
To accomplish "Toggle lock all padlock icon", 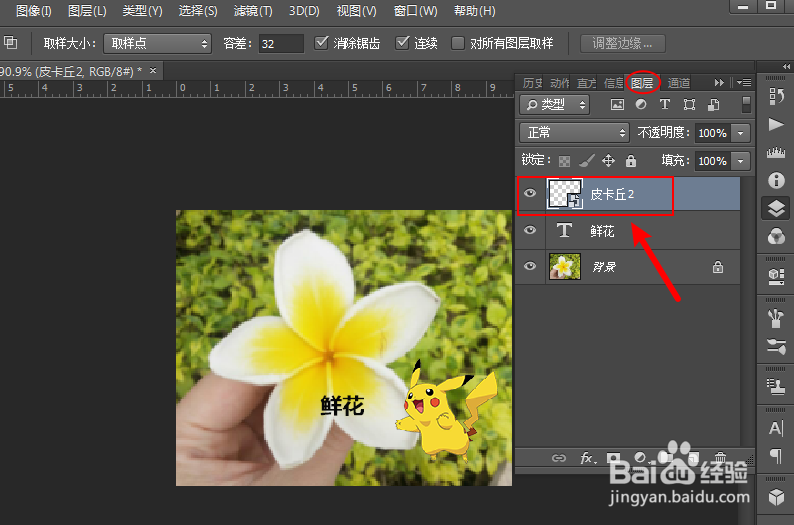I will (630, 160).
